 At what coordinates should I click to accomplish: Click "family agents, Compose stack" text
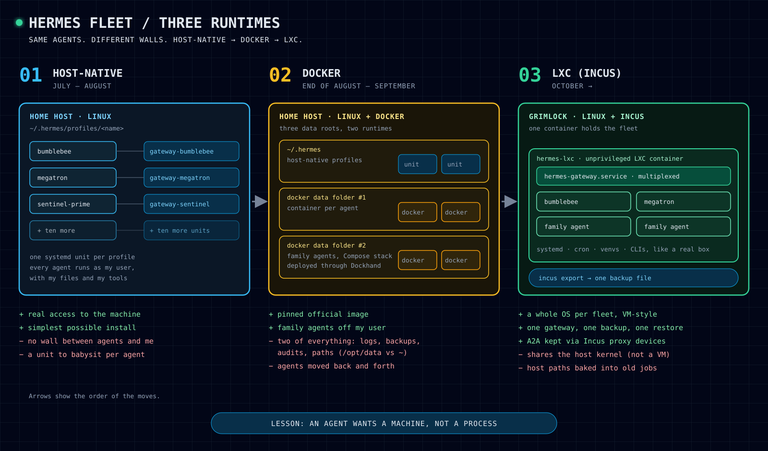click(339, 256)
